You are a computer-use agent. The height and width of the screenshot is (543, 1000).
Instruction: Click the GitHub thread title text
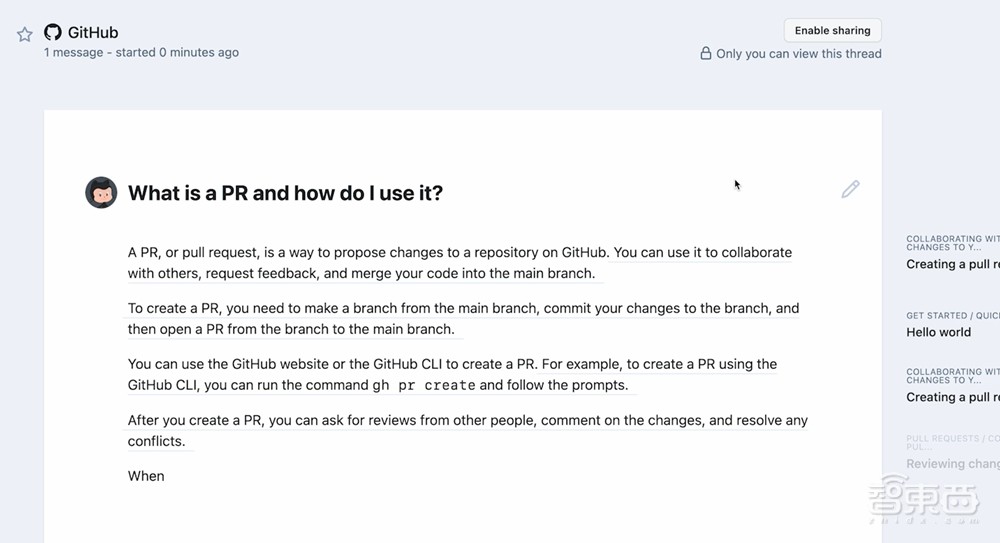93,32
